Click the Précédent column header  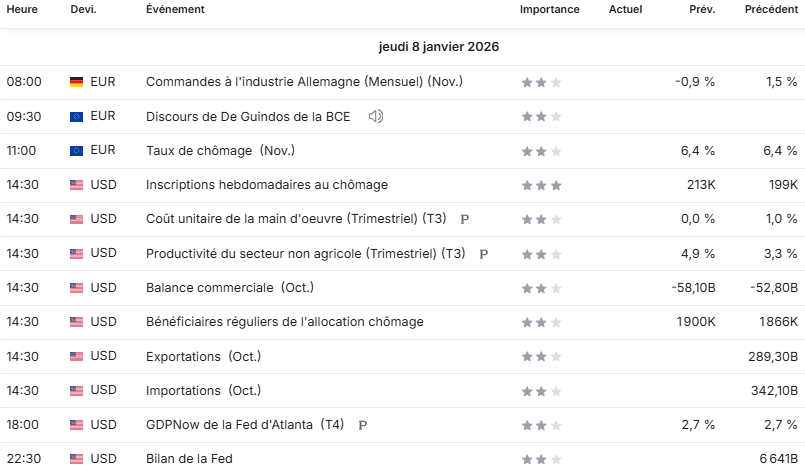[x=771, y=9]
